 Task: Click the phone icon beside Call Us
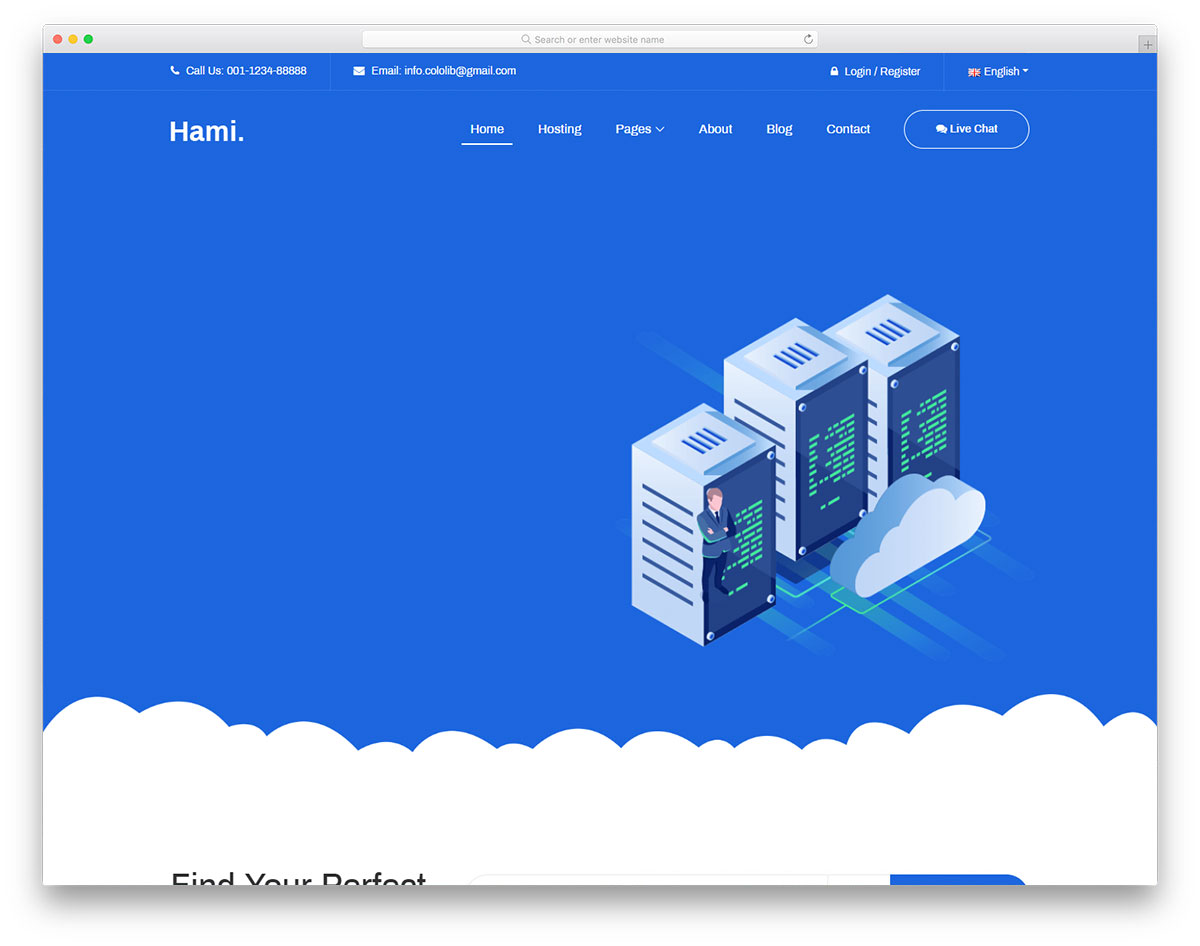tap(175, 71)
